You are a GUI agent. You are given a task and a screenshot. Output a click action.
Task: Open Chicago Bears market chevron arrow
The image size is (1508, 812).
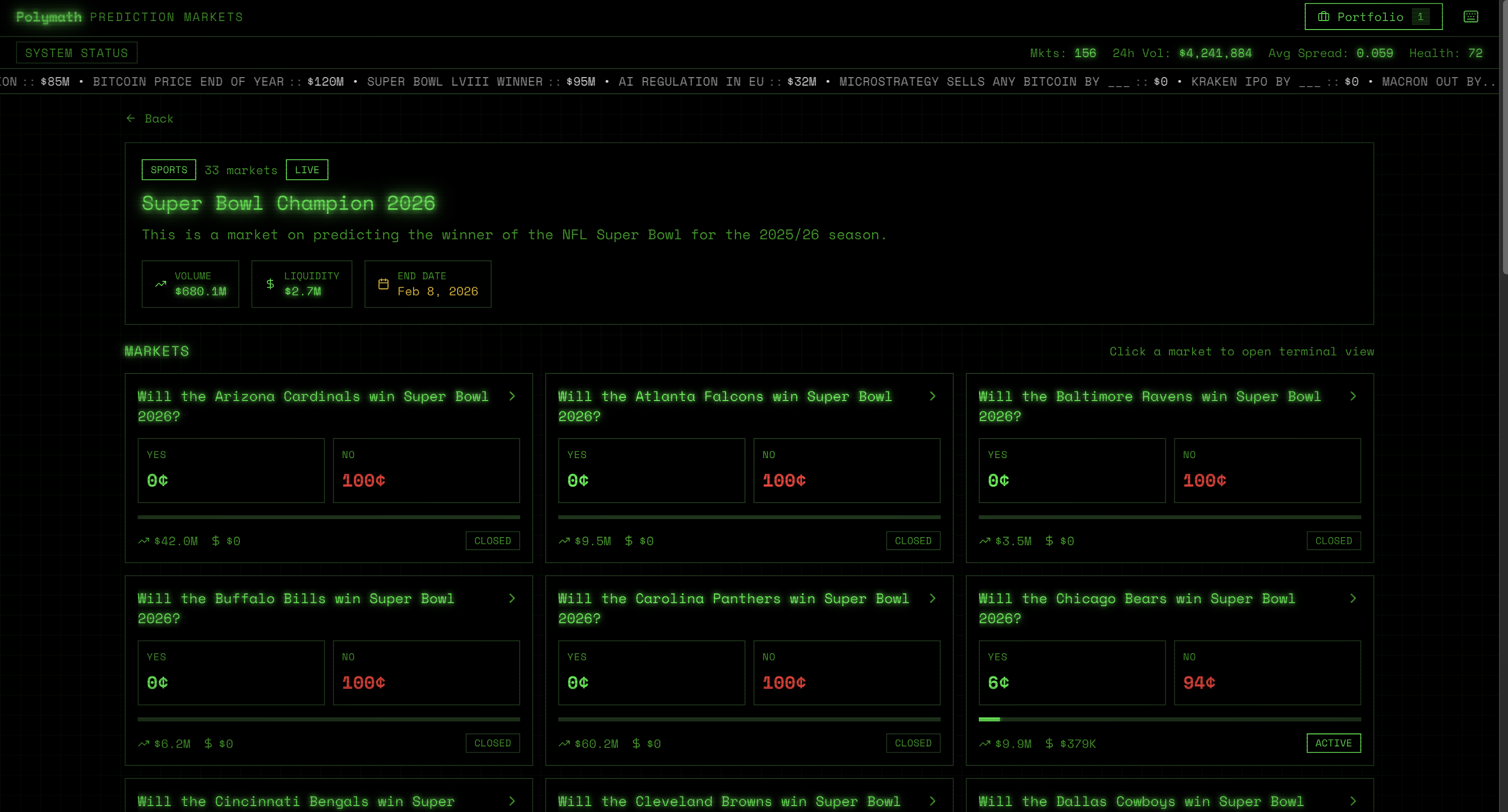click(x=1353, y=598)
